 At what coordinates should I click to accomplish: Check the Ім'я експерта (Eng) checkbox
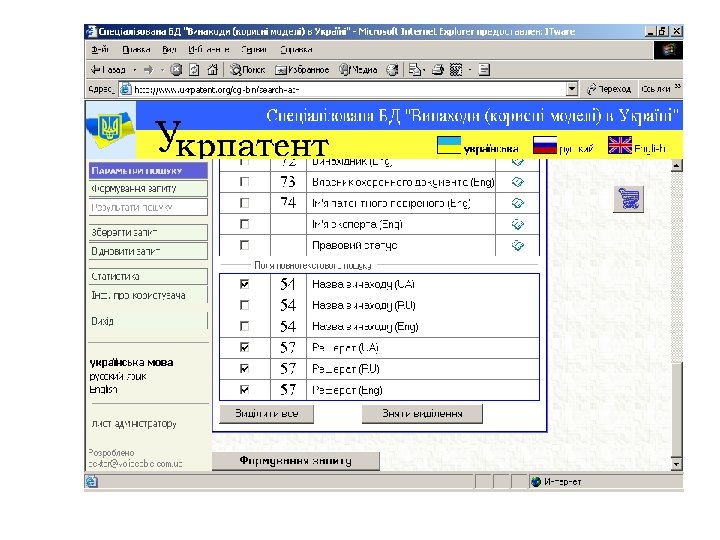click(x=244, y=224)
